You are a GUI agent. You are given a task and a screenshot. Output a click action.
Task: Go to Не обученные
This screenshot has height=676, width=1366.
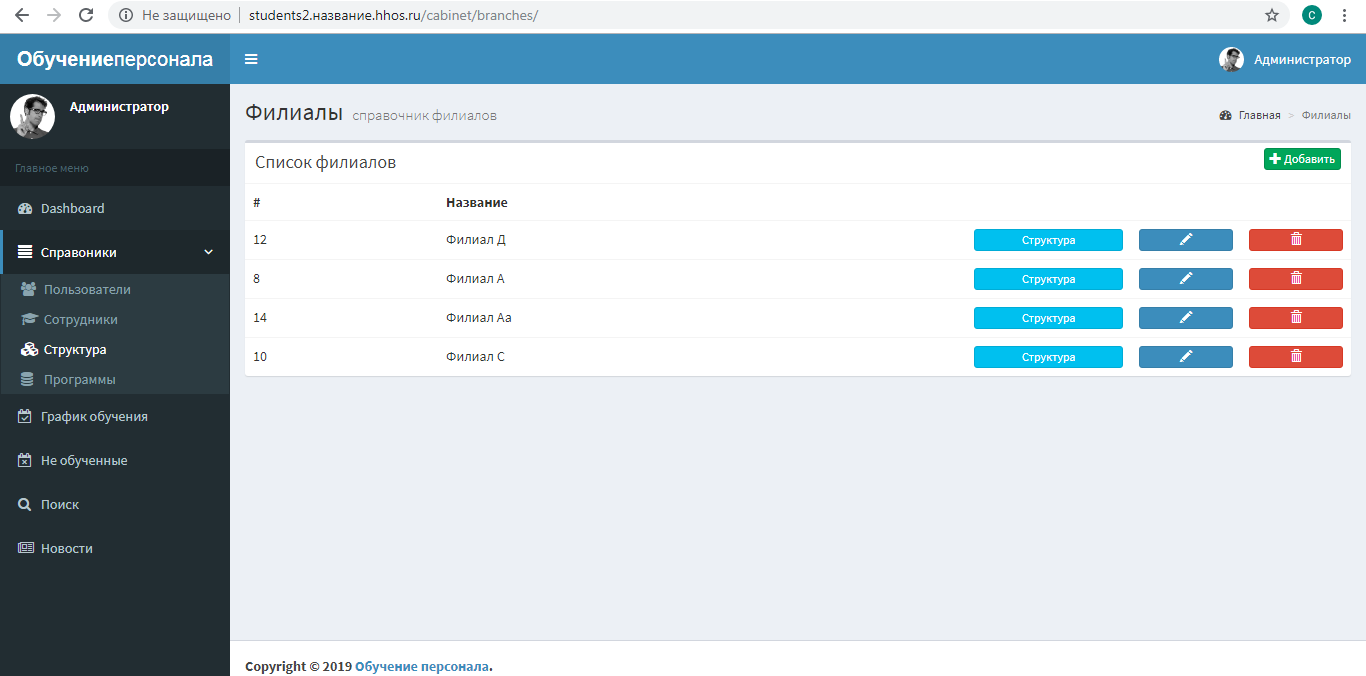point(115,461)
